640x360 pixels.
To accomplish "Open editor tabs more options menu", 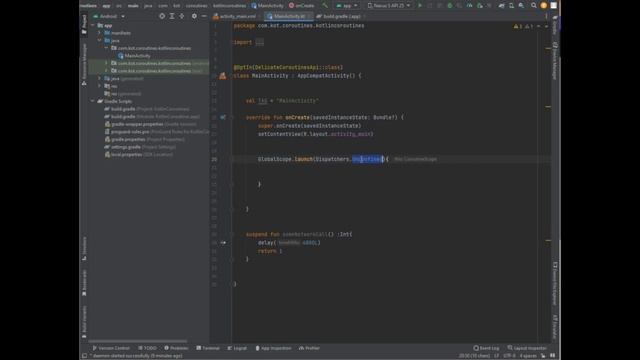I will pos(546,16).
